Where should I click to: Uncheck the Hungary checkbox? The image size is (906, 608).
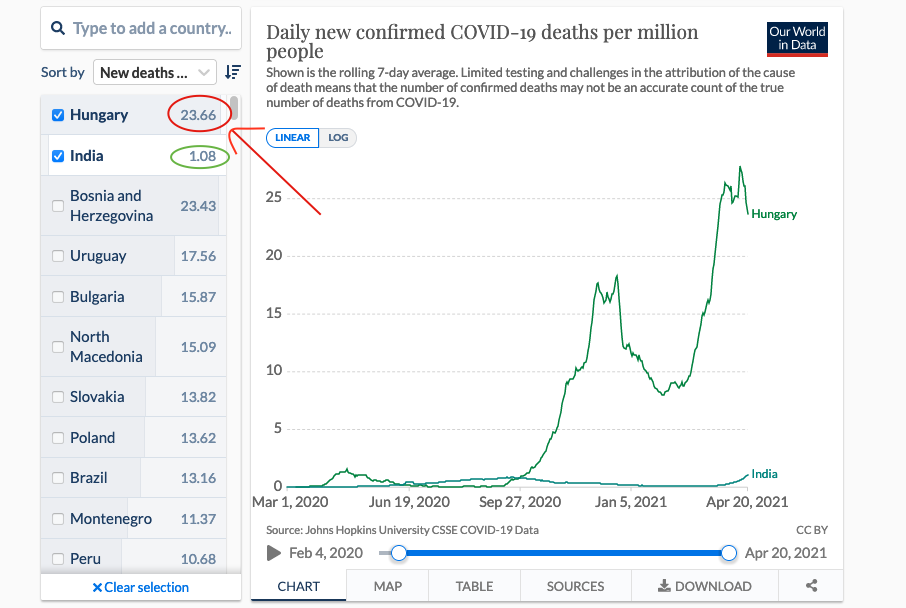[58, 115]
